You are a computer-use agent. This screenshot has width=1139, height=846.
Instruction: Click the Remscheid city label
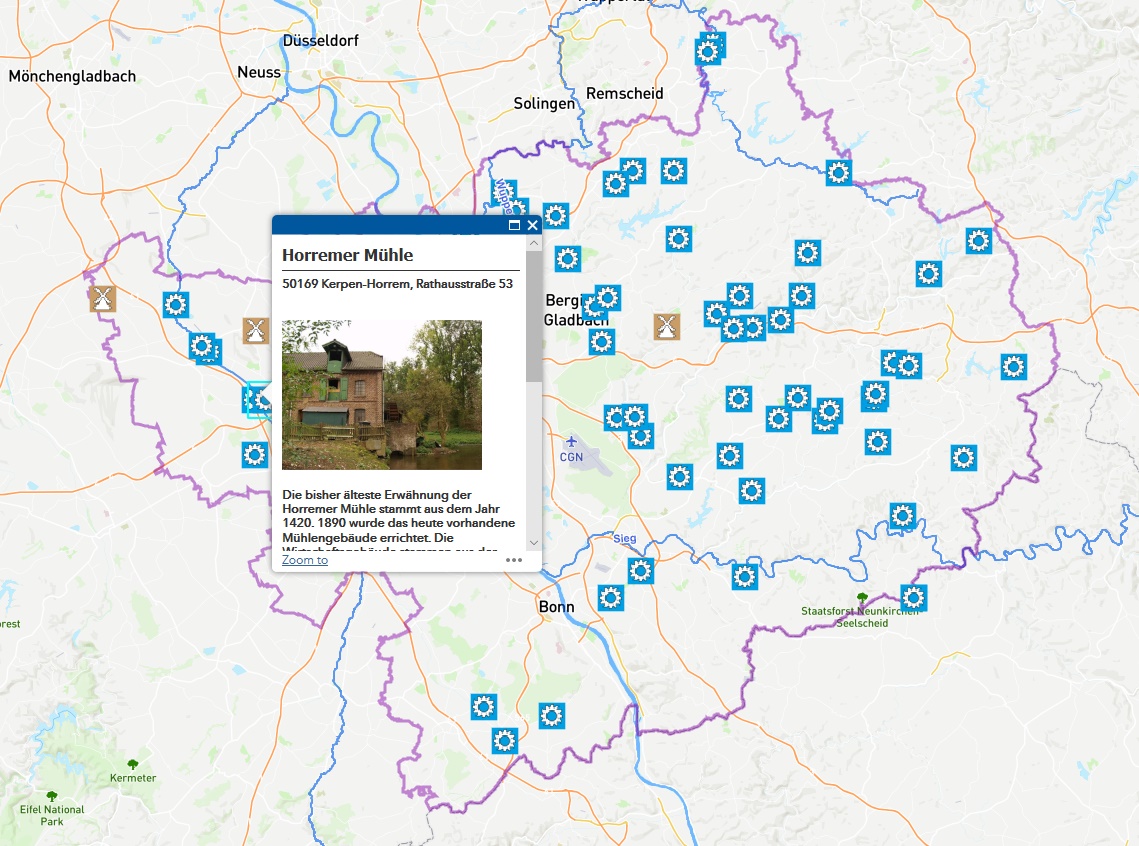click(x=625, y=94)
